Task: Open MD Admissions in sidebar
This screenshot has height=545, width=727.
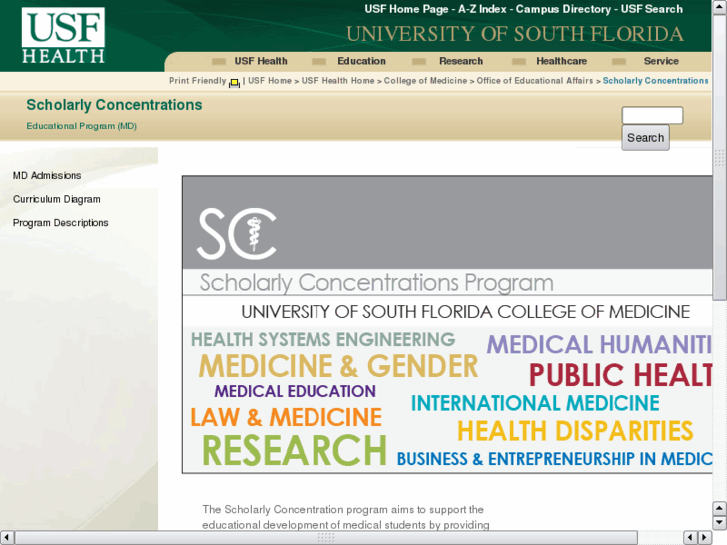Action: click(x=47, y=175)
